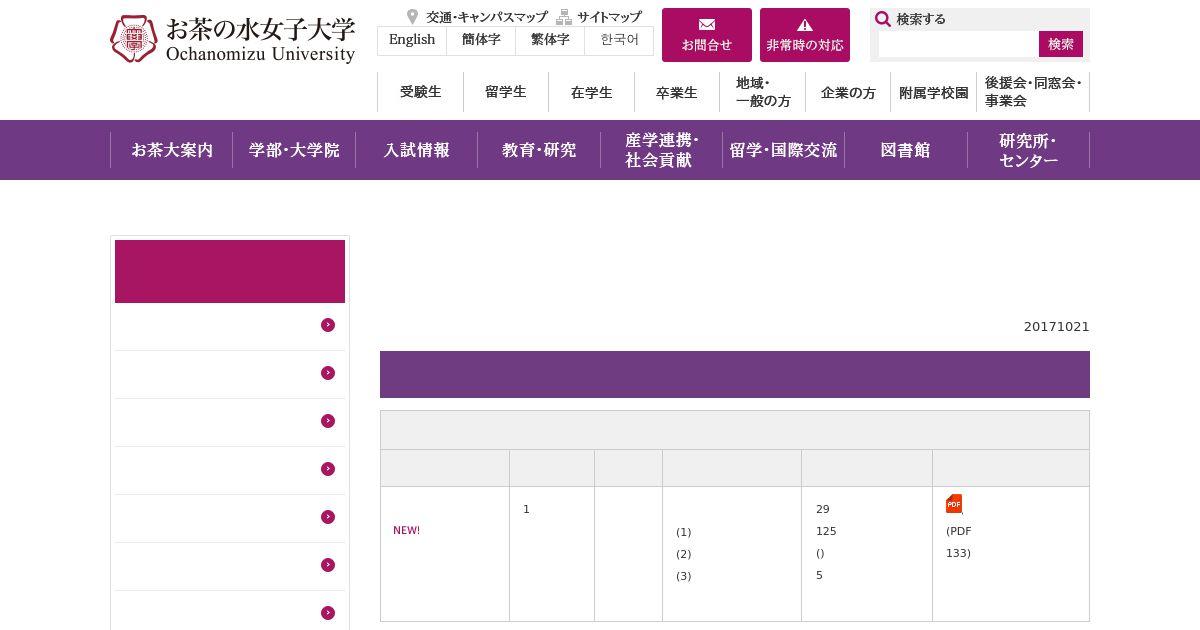
Task: Switch language to 簡体字
Action: click(x=481, y=40)
